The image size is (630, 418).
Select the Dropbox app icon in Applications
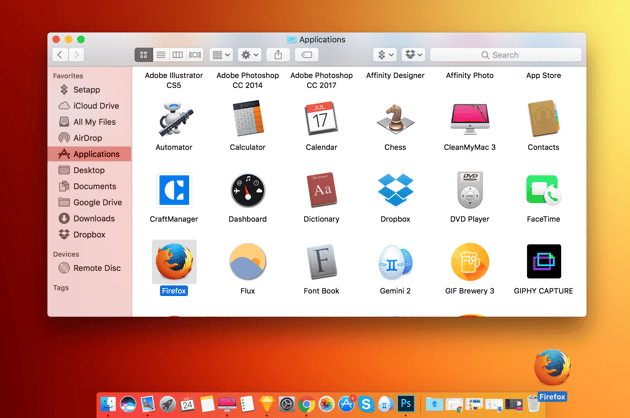coord(395,190)
